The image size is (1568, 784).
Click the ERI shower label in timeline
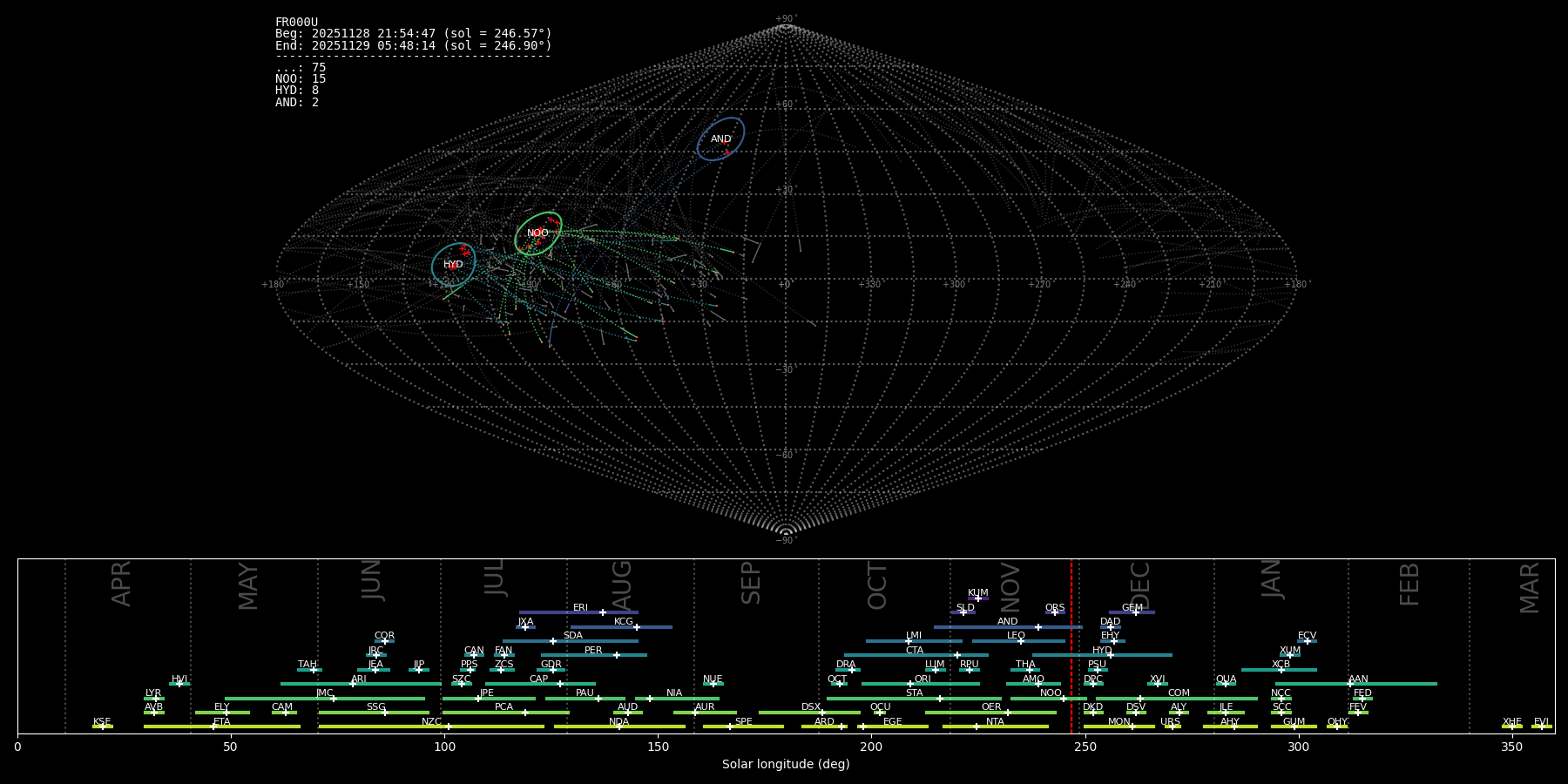click(580, 608)
